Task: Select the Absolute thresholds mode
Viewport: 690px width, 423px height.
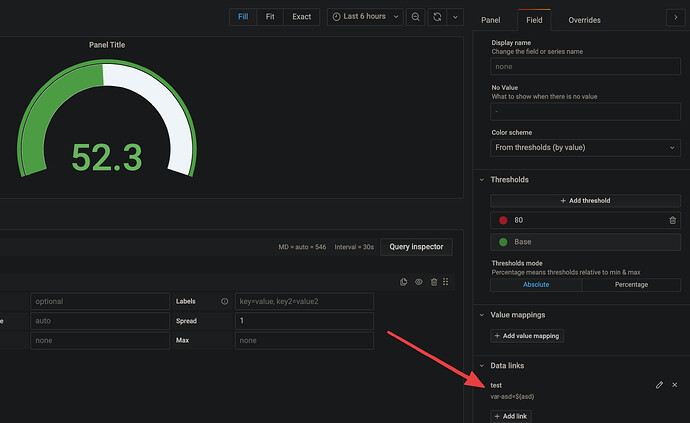Action: pos(536,285)
